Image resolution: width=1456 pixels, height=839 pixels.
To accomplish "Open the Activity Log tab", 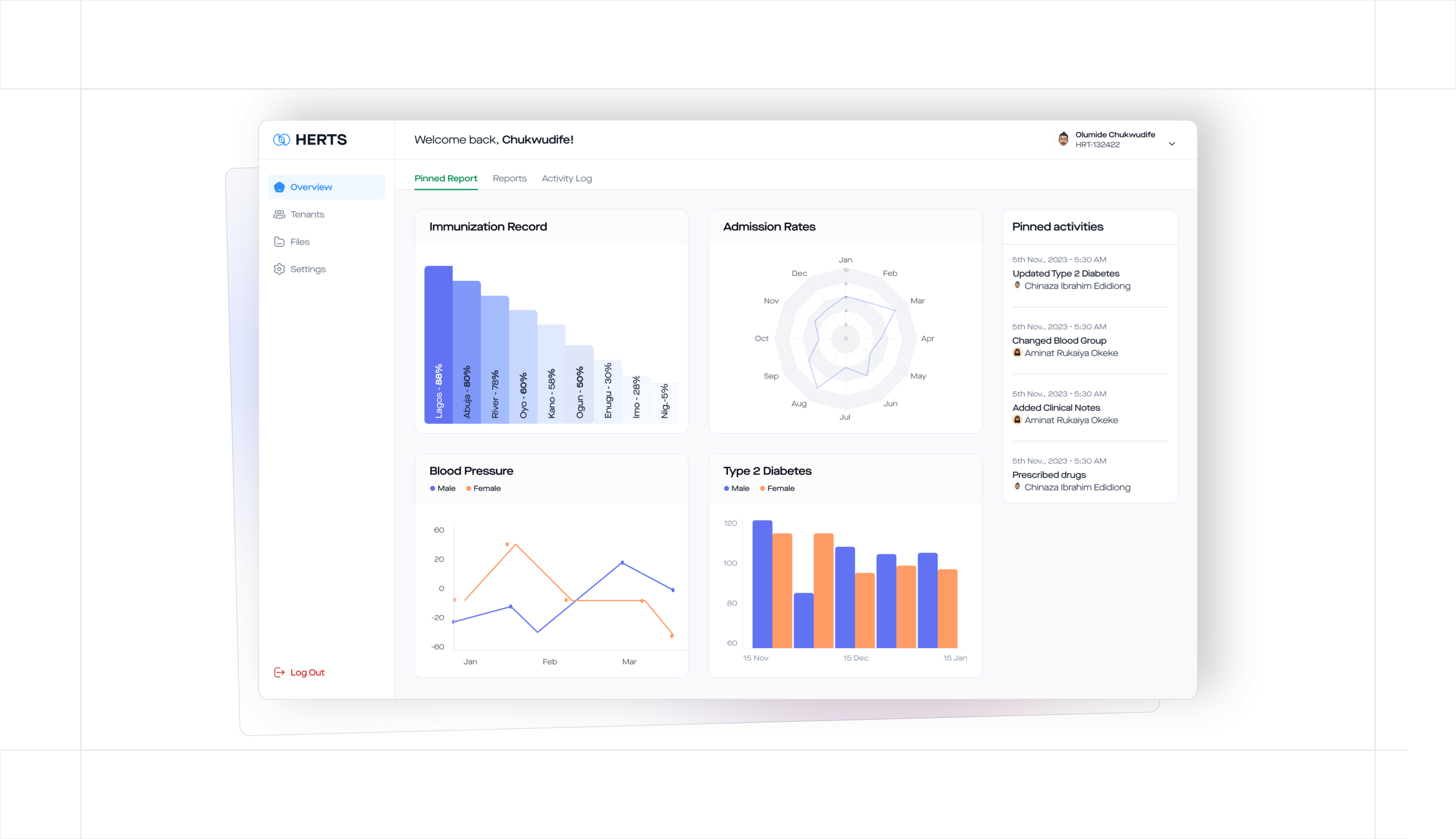I will coord(567,178).
